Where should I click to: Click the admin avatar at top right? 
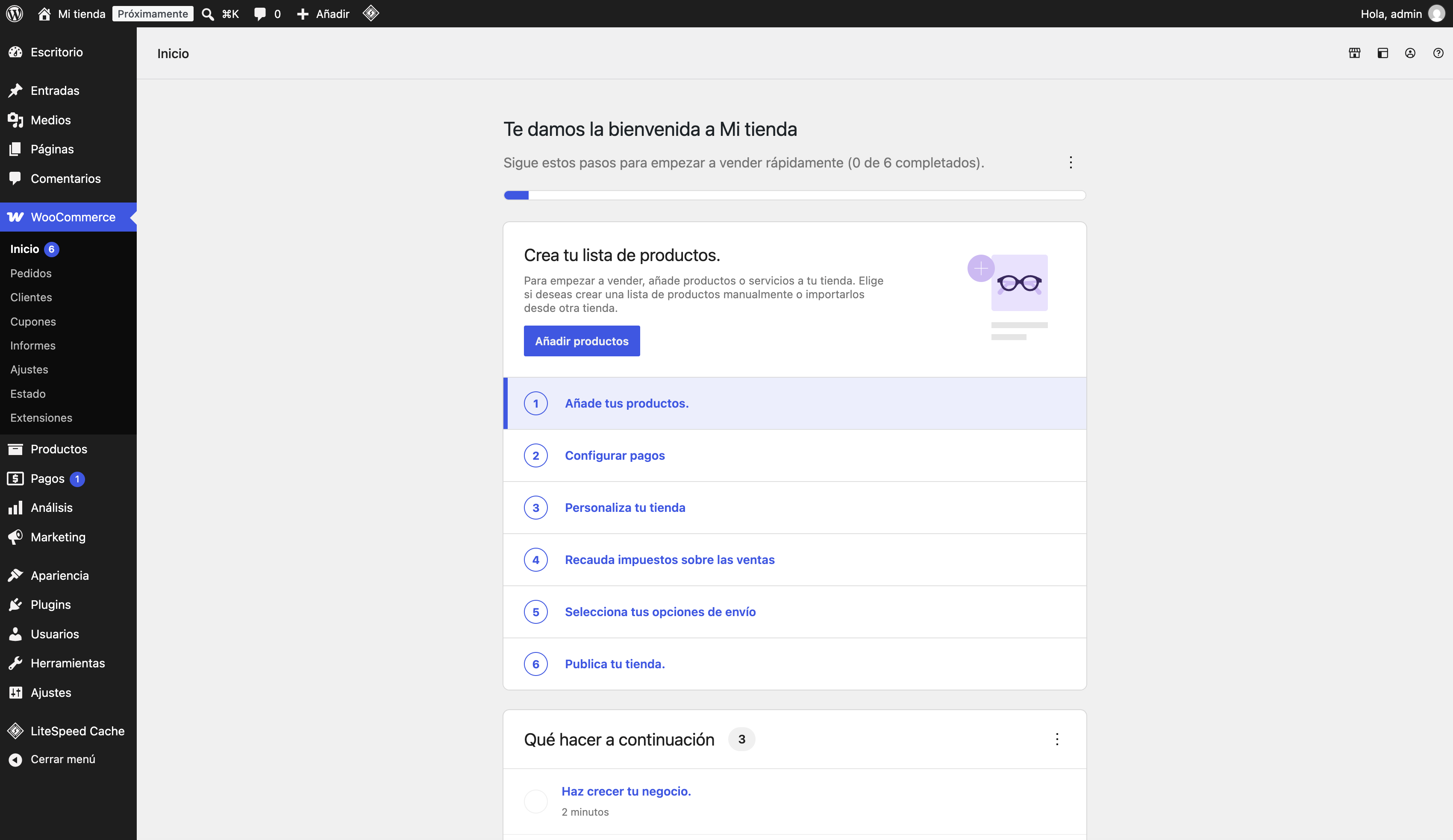tap(1437, 14)
